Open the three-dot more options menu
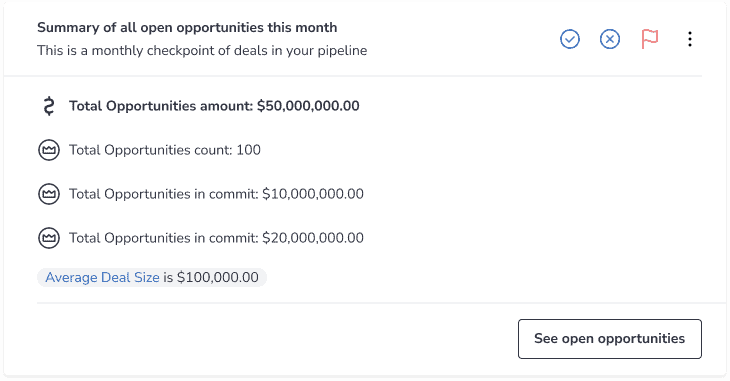730x381 pixels. (690, 39)
